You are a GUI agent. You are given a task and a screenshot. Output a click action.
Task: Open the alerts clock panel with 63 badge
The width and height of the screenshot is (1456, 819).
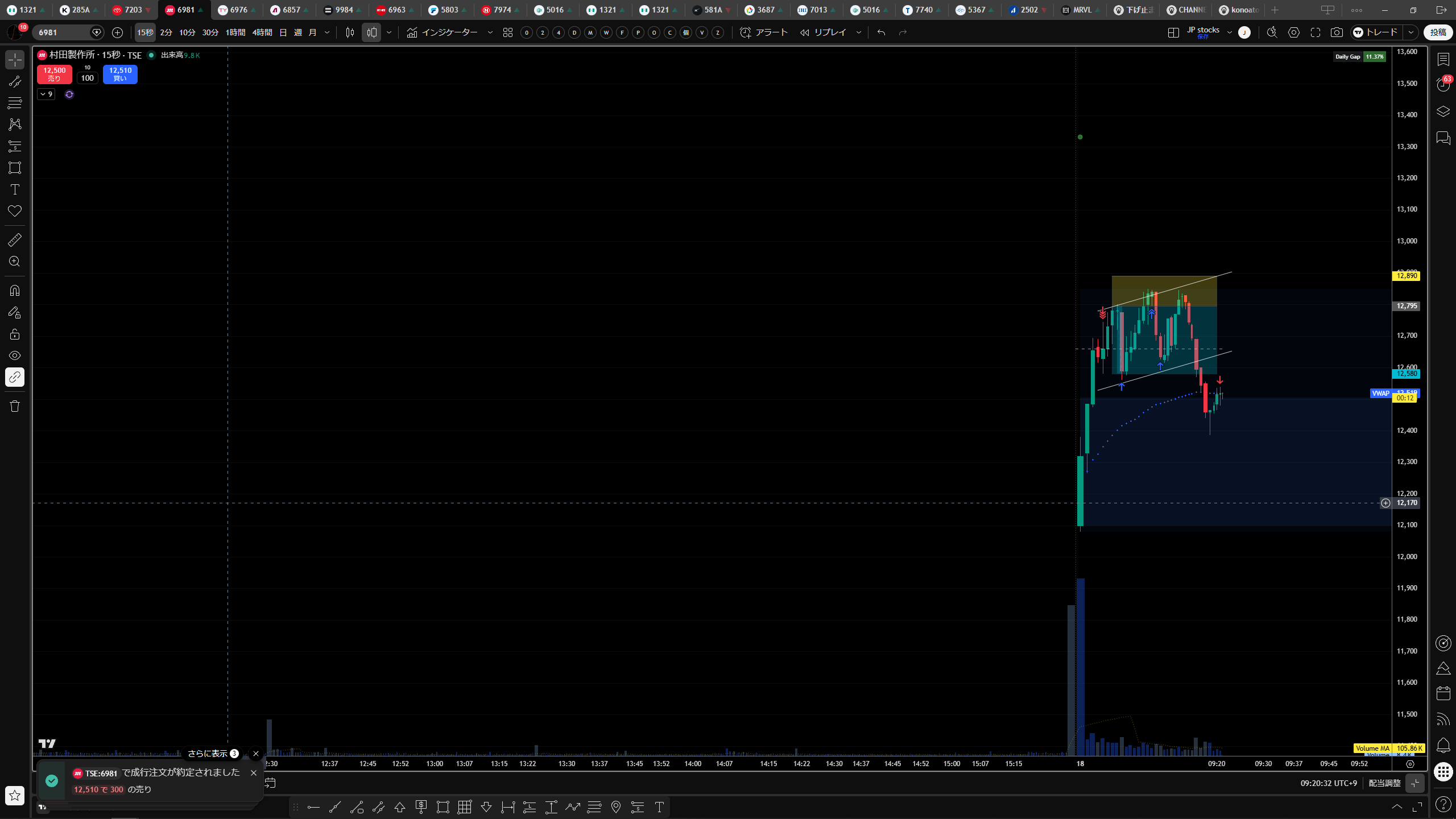[1443, 85]
